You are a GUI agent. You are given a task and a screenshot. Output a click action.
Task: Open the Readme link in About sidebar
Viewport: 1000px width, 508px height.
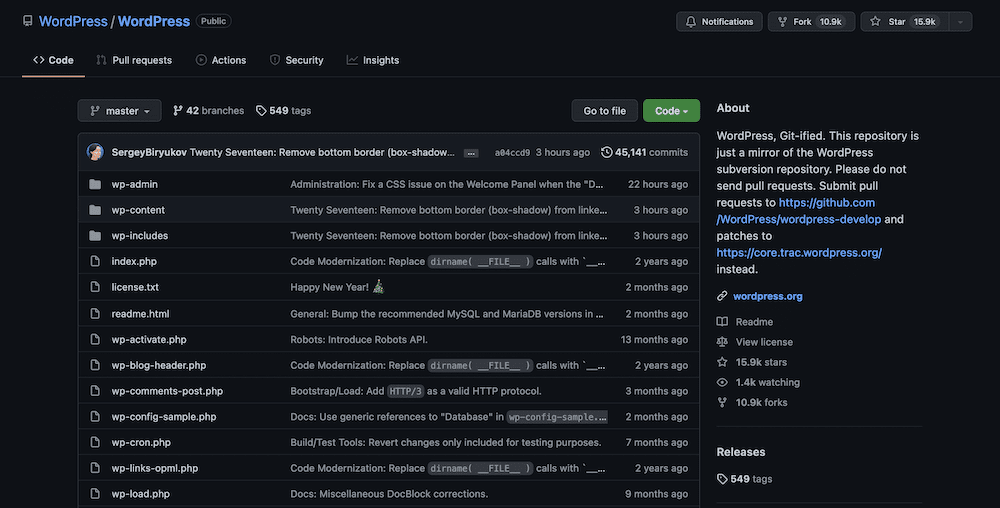[x=754, y=322]
